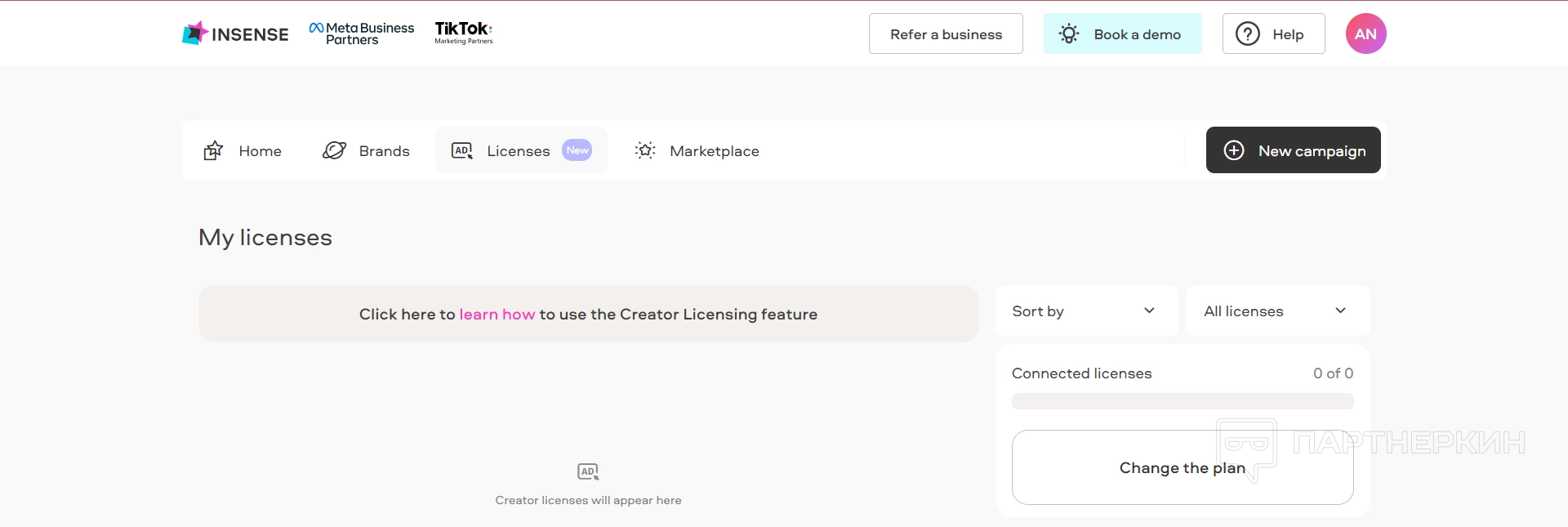Open the AN user avatar menu

[1365, 33]
